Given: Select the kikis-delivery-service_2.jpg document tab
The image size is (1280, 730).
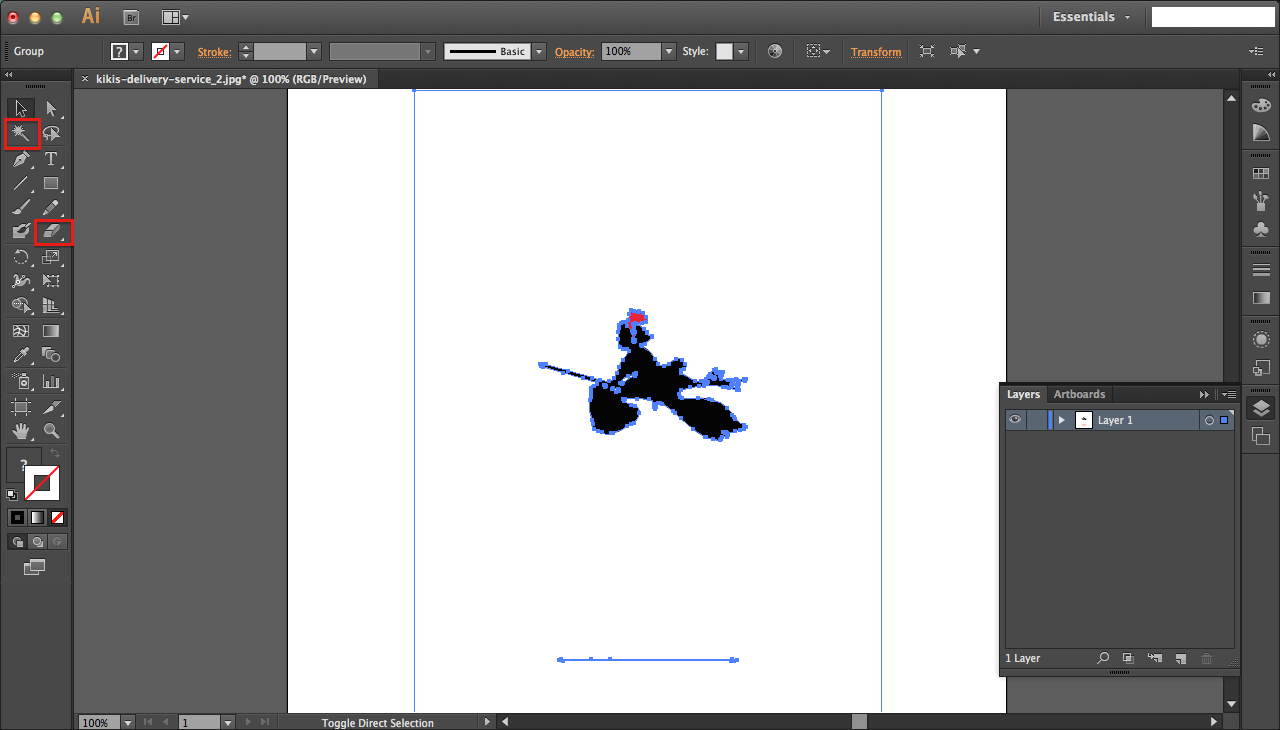Looking at the screenshot, I should coord(231,79).
